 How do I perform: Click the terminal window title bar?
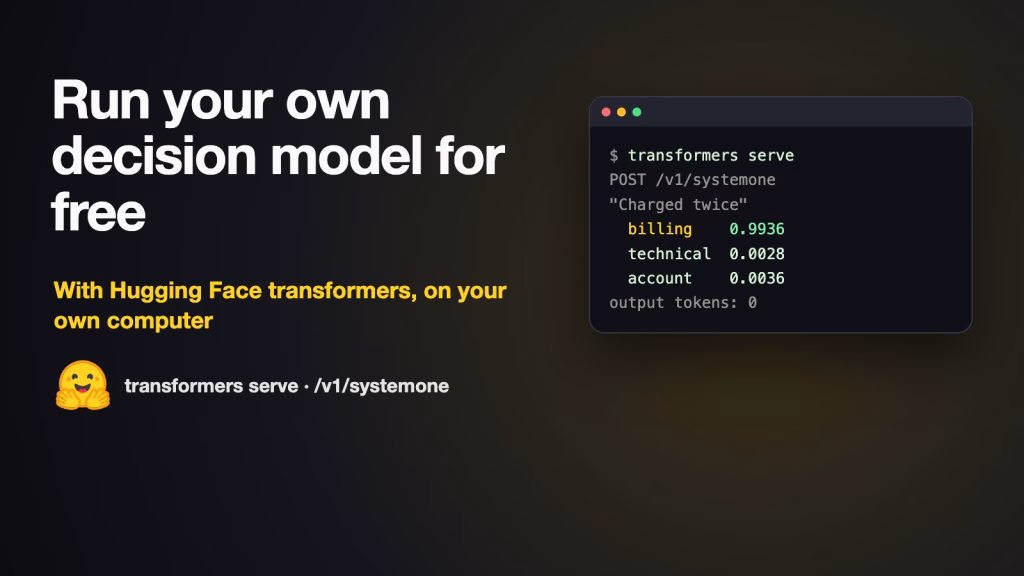(780, 112)
